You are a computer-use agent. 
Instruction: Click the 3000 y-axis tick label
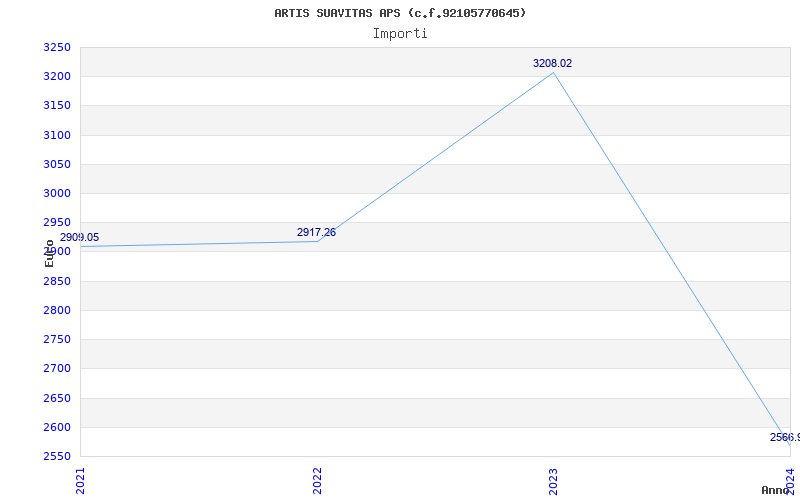pyautogui.click(x=56, y=193)
